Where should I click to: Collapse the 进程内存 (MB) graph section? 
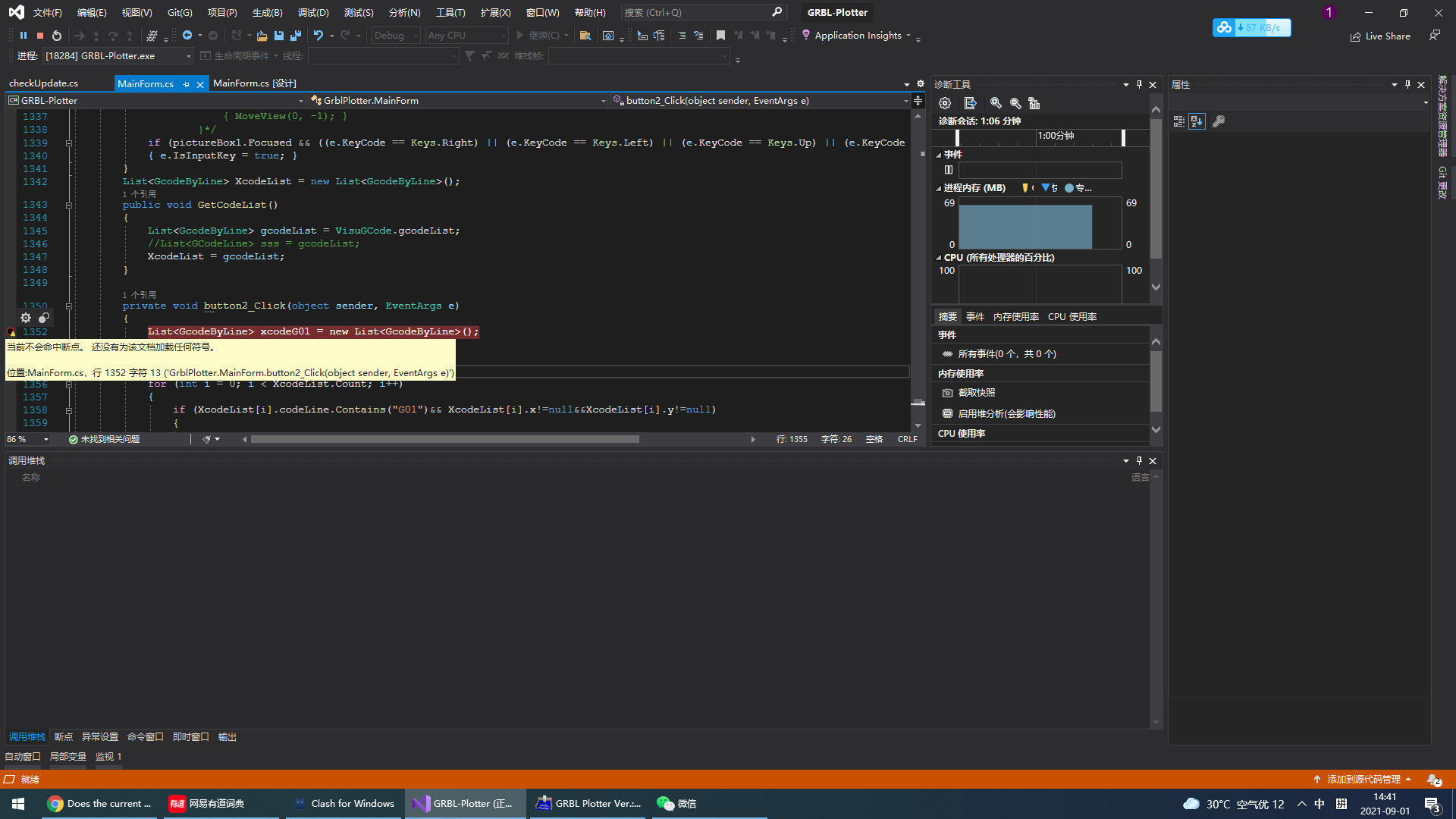(939, 188)
